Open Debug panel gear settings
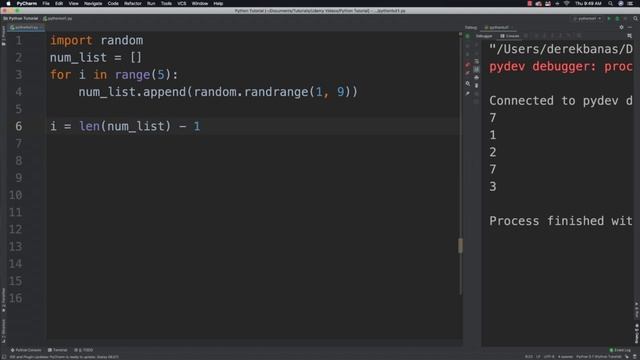640x360 pixels. 622,27
